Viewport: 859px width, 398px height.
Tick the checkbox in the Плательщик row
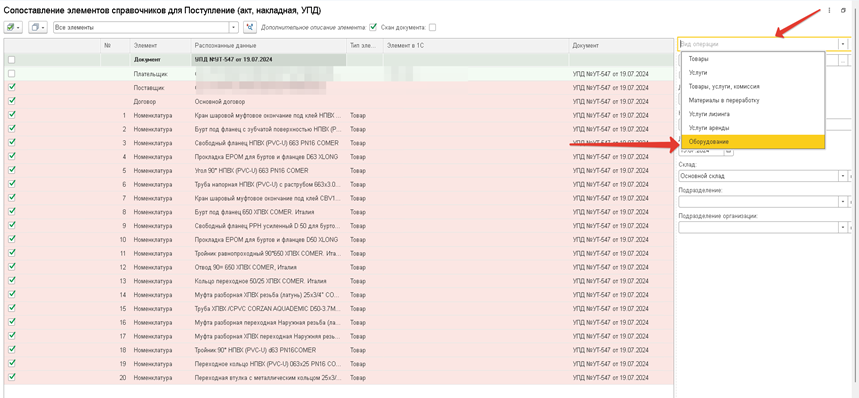click(12, 73)
